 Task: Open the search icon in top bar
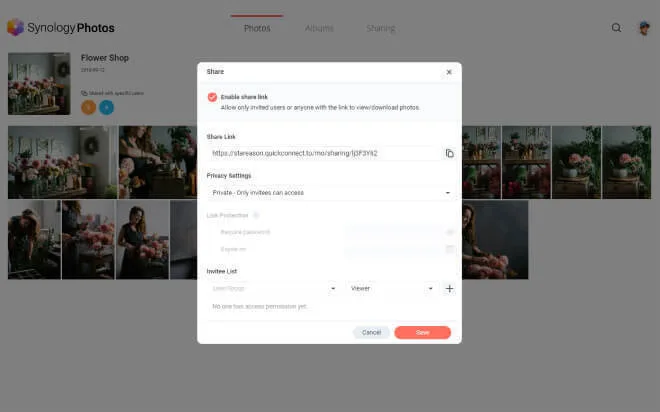[616, 28]
